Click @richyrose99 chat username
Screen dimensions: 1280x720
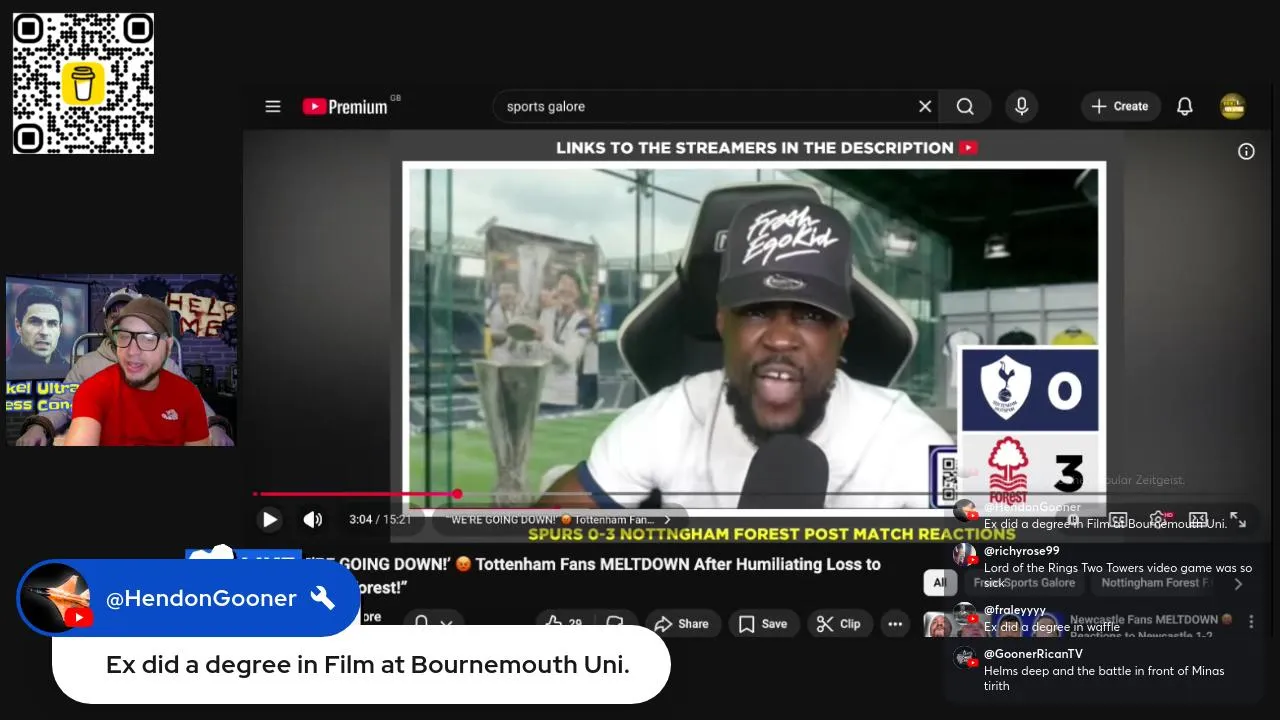pyautogui.click(x=1022, y=551)
